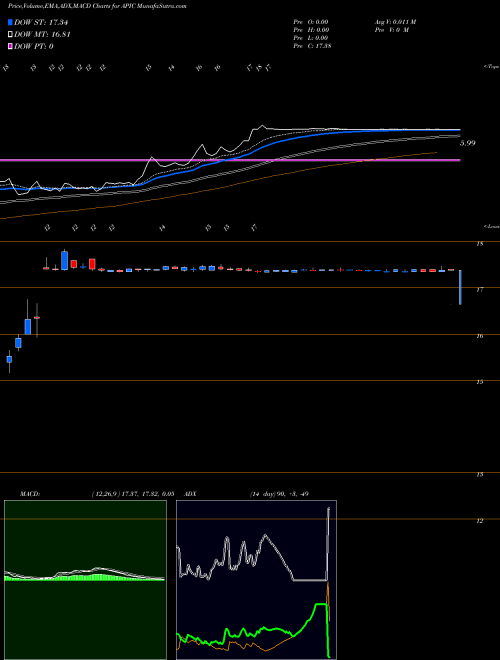
Task: Click the 18 price axis label
Action: click(479, 244)
